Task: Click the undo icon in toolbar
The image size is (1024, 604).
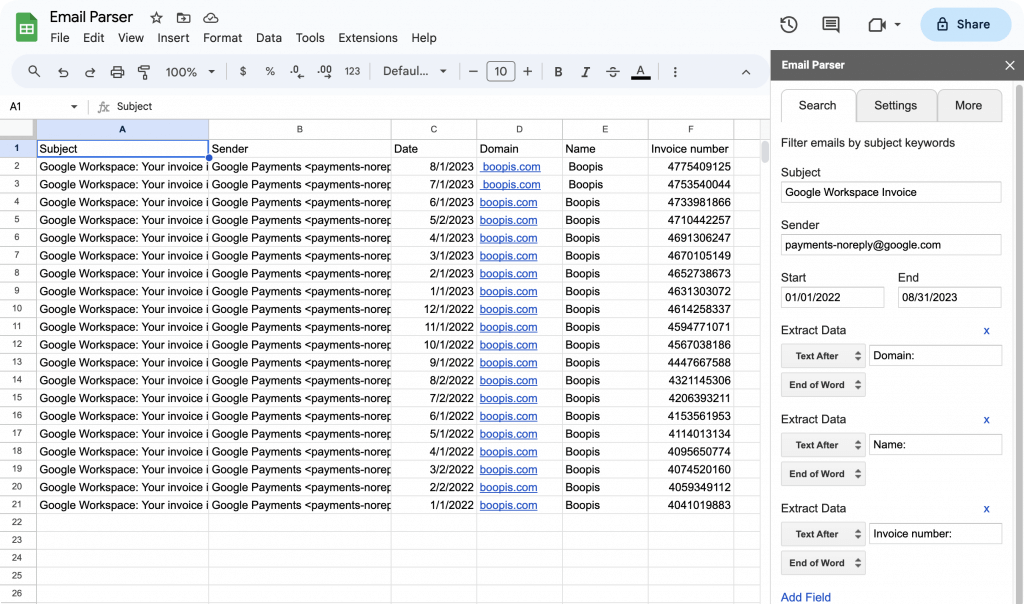Action: coord(63,72)
